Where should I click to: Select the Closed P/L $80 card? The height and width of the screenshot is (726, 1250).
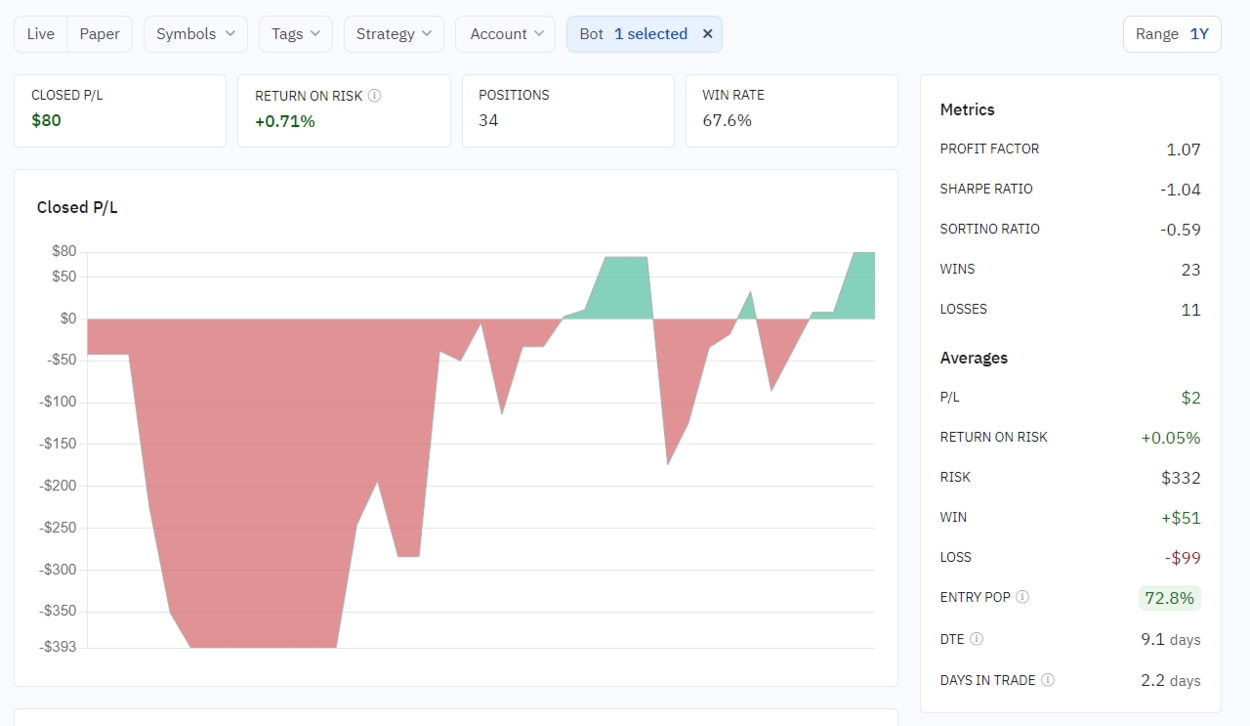[x=120, y=110]
